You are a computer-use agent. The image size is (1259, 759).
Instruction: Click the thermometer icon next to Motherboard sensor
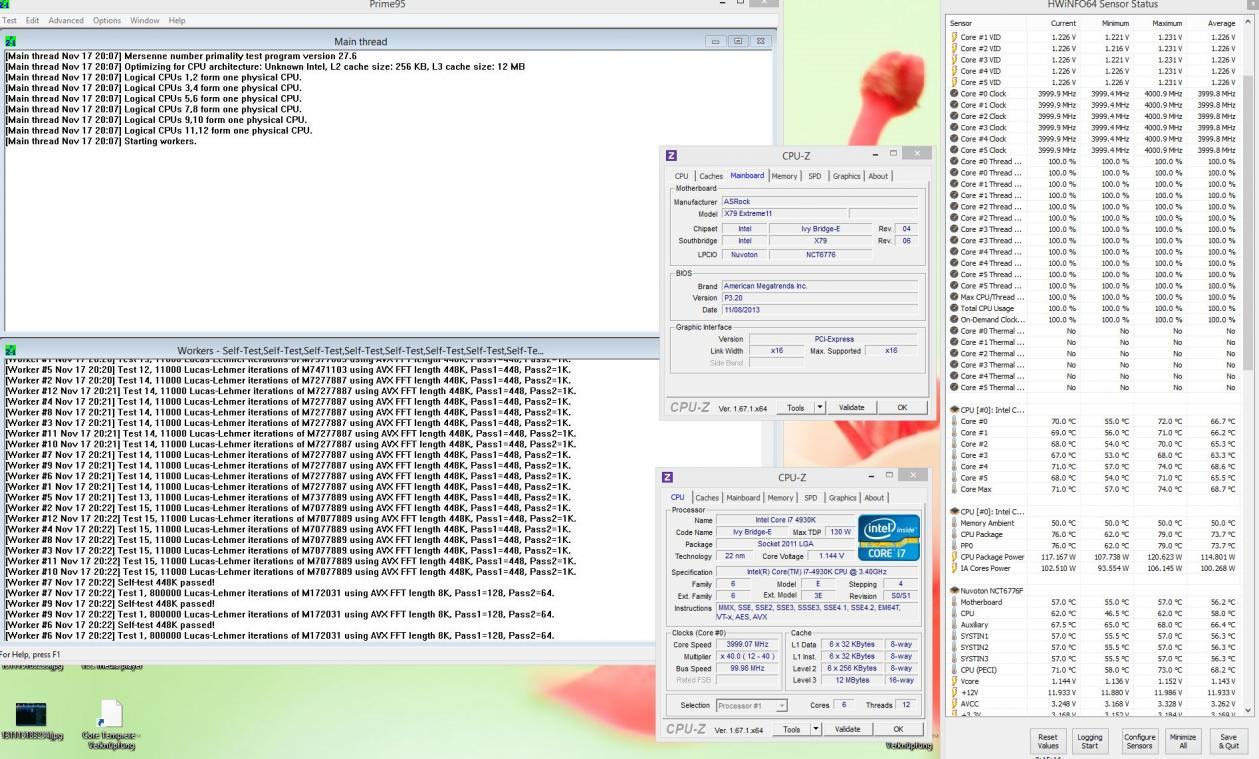click(x=953, y=602)
